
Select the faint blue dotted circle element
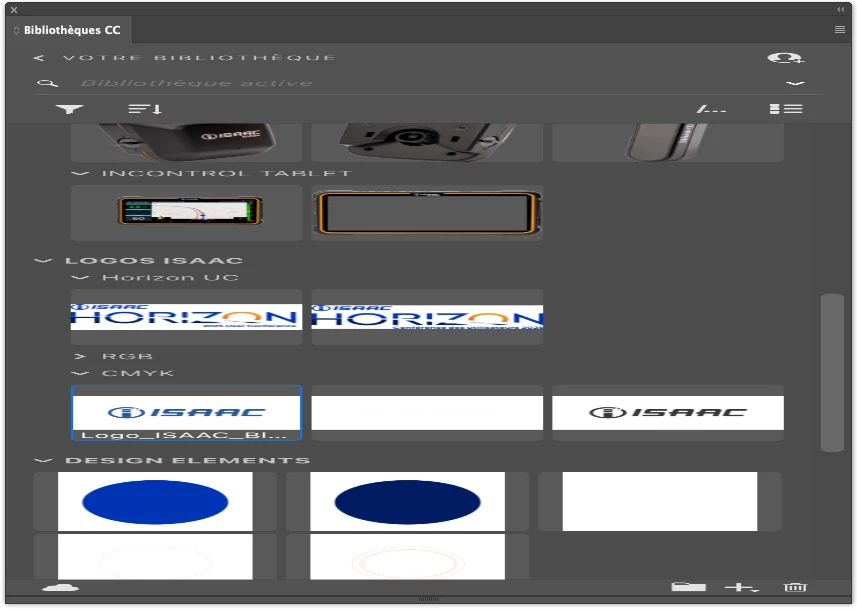coord(155,557)
